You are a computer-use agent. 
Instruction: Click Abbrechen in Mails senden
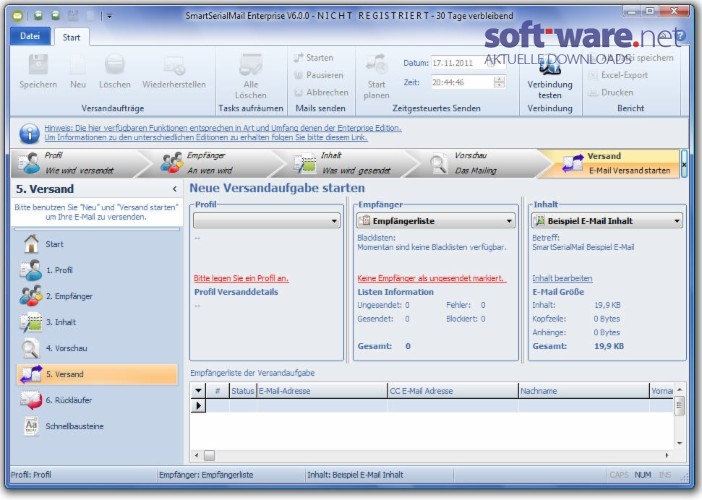(321, 92)
